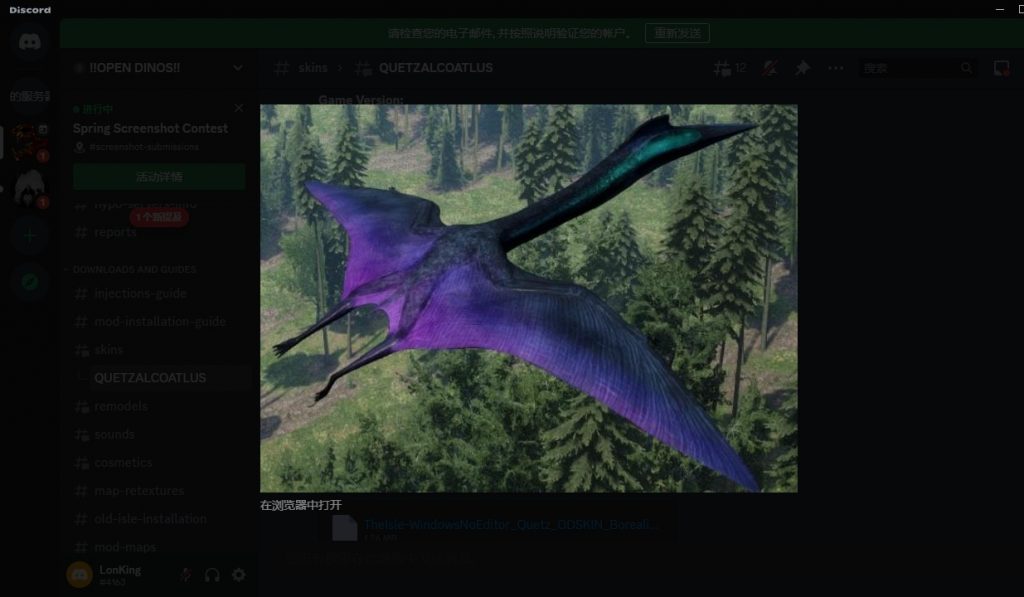The height and width of the screenshot is (597, 1024).
Task: Click the thread icon beside QUETZALCOATLUS title
Action: tap(363, 68)
